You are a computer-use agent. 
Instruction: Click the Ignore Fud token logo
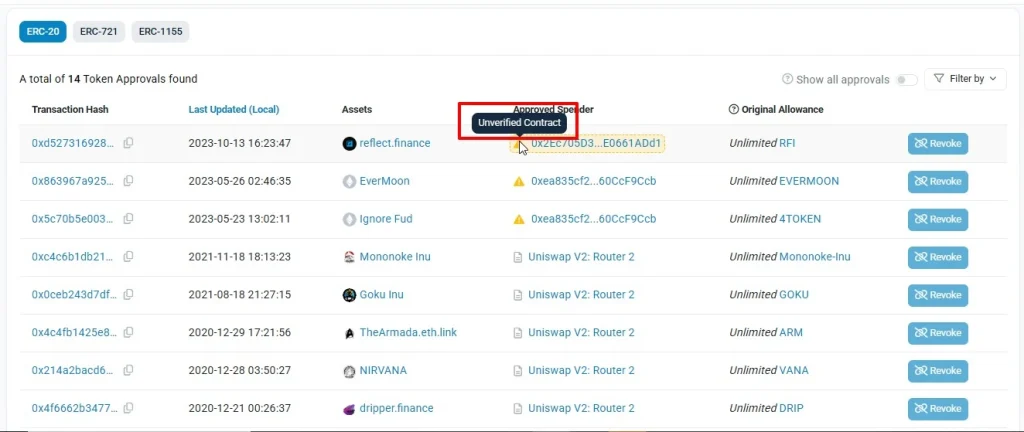(x=349, y=219)
